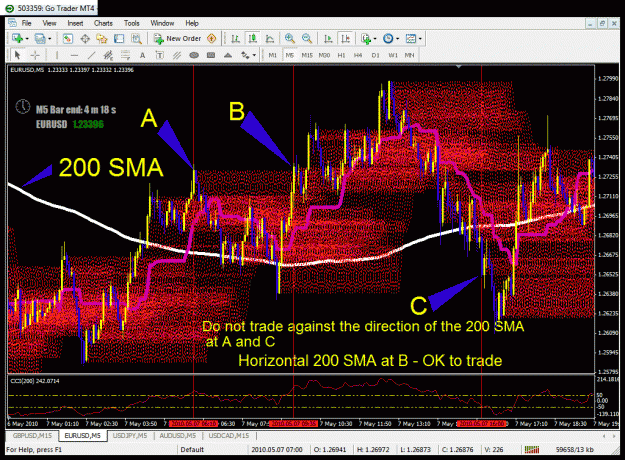Select the Crosshair tool
The width and height of the screenshot is (625, 460).
[35, 55]
